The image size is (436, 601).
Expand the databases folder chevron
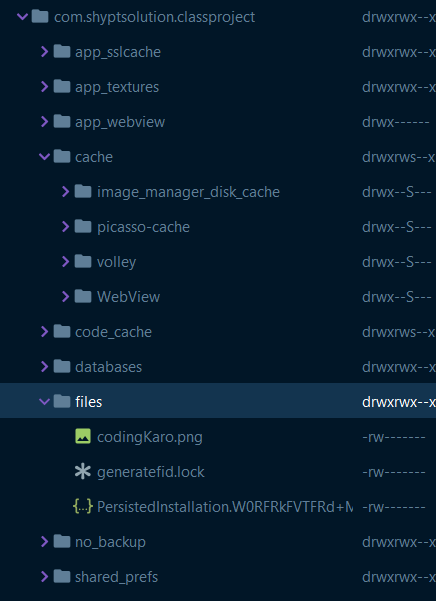pyautogui.click(x=44, y=366)
